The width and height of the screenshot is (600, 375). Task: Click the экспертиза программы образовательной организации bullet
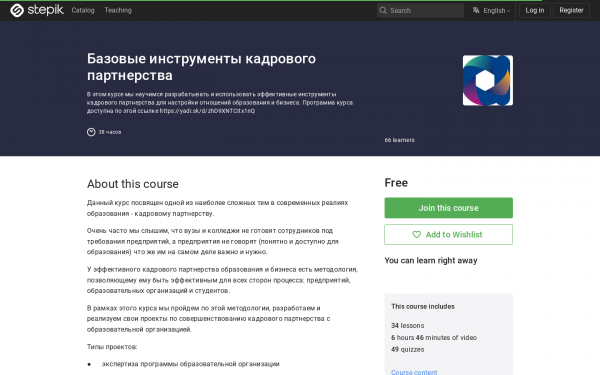coord(191,364)
